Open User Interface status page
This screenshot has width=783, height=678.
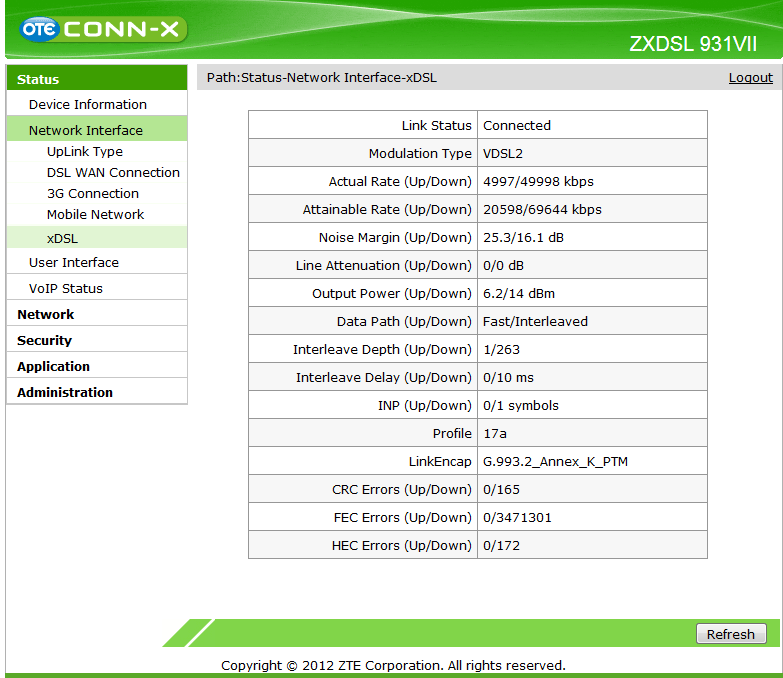click(73, 262)
